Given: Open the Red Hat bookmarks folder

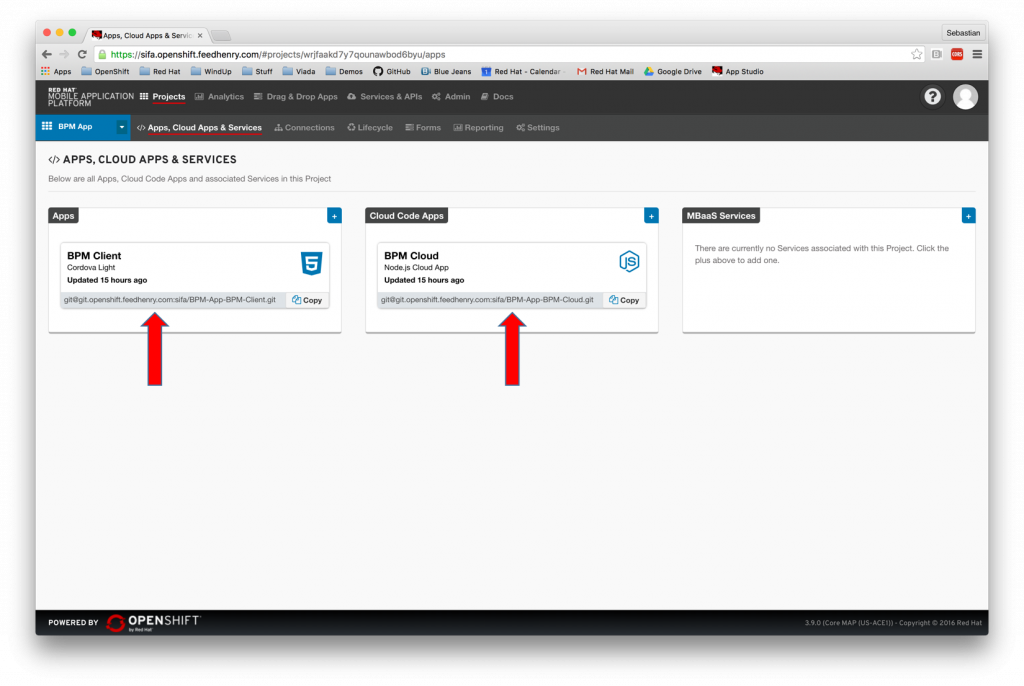Looking at the screenshot, I should click(160, 71).
